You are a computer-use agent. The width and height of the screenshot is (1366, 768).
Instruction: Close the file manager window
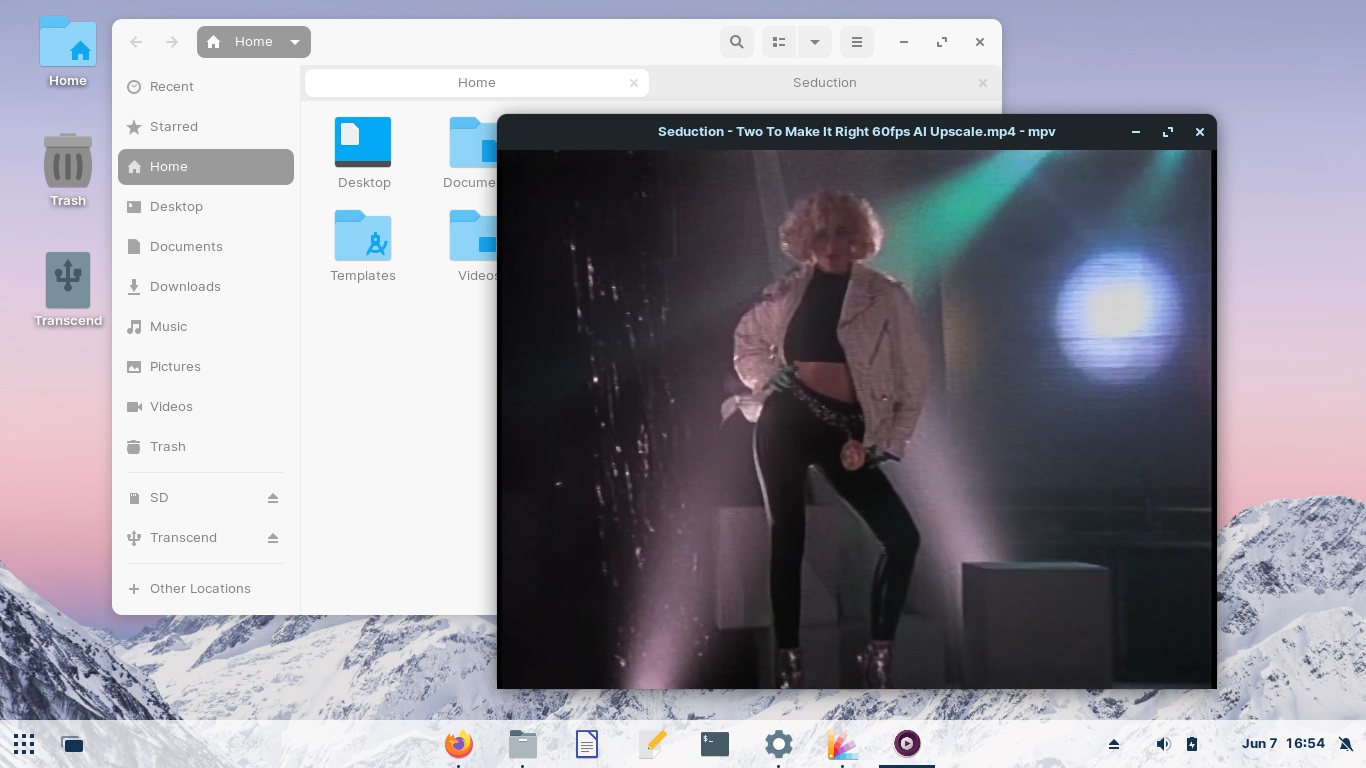point(980,42)
